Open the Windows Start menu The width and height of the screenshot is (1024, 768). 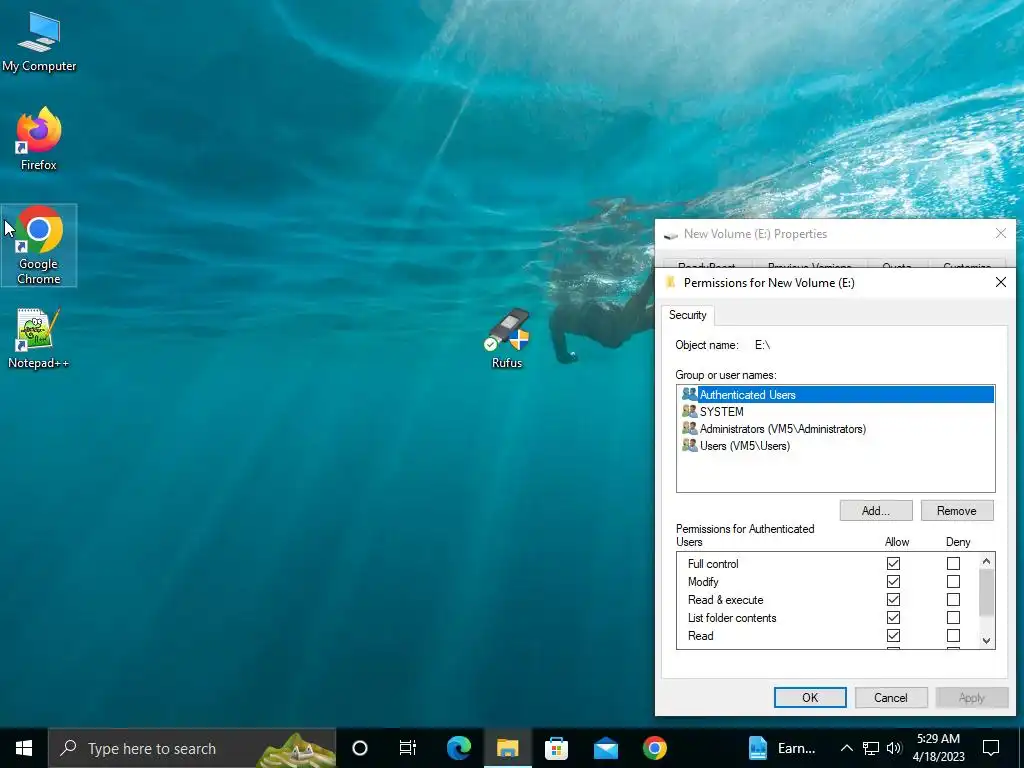pos(24,748)
